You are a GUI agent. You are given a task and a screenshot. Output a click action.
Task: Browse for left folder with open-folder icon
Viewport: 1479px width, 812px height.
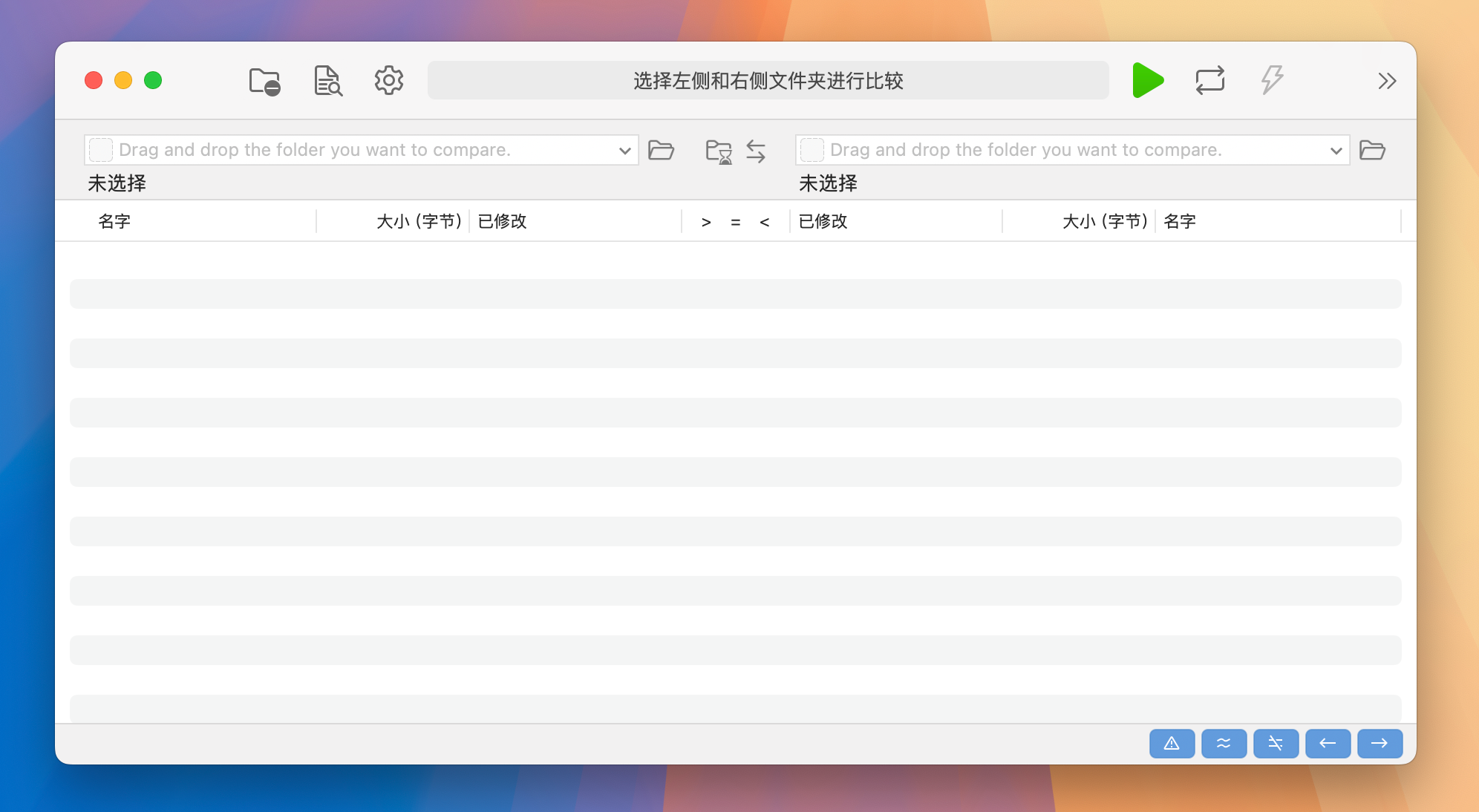click(x=661, y=150)
